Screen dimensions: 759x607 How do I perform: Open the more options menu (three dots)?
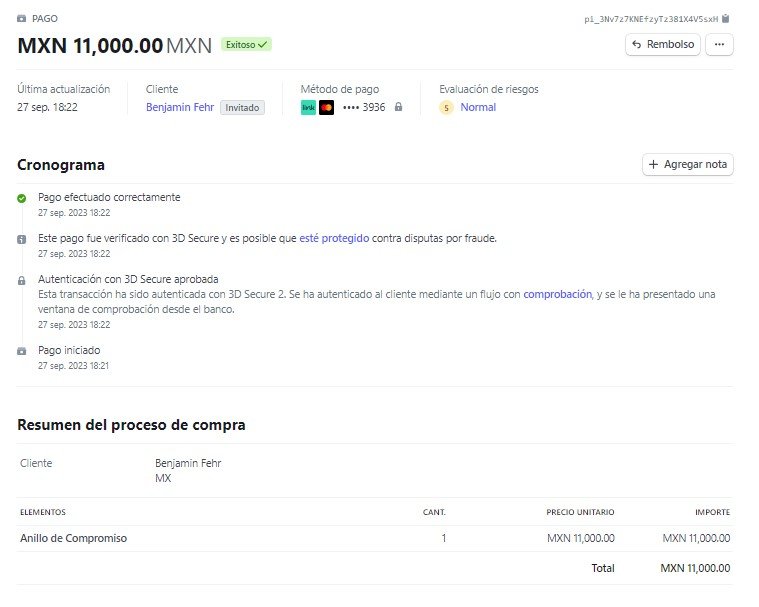[x=719, y=44]
